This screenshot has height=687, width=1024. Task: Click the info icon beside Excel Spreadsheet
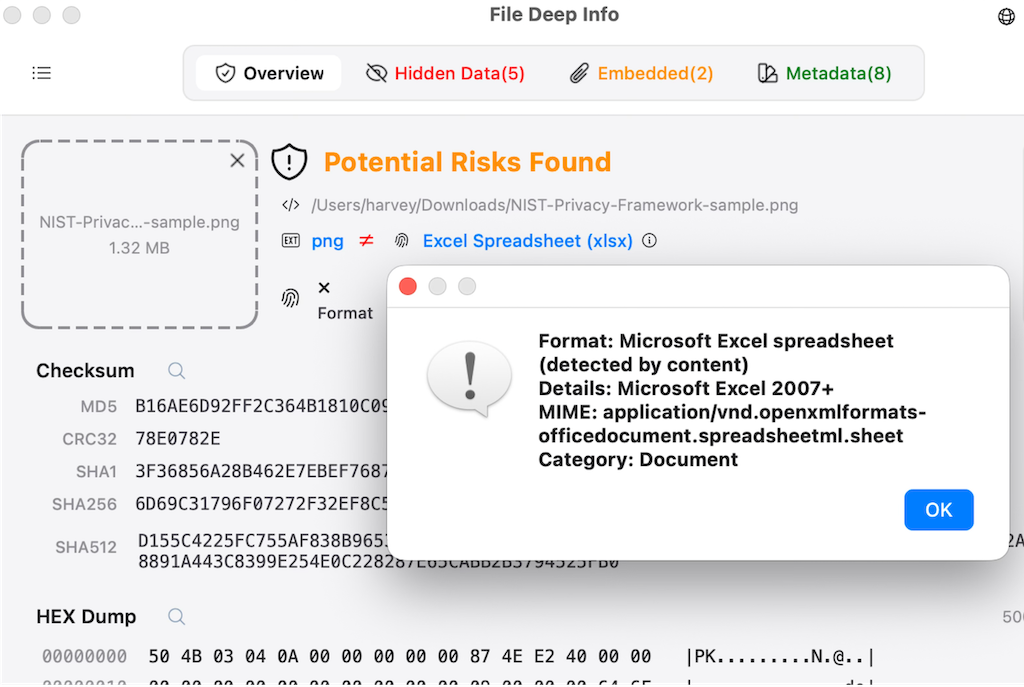650,241
